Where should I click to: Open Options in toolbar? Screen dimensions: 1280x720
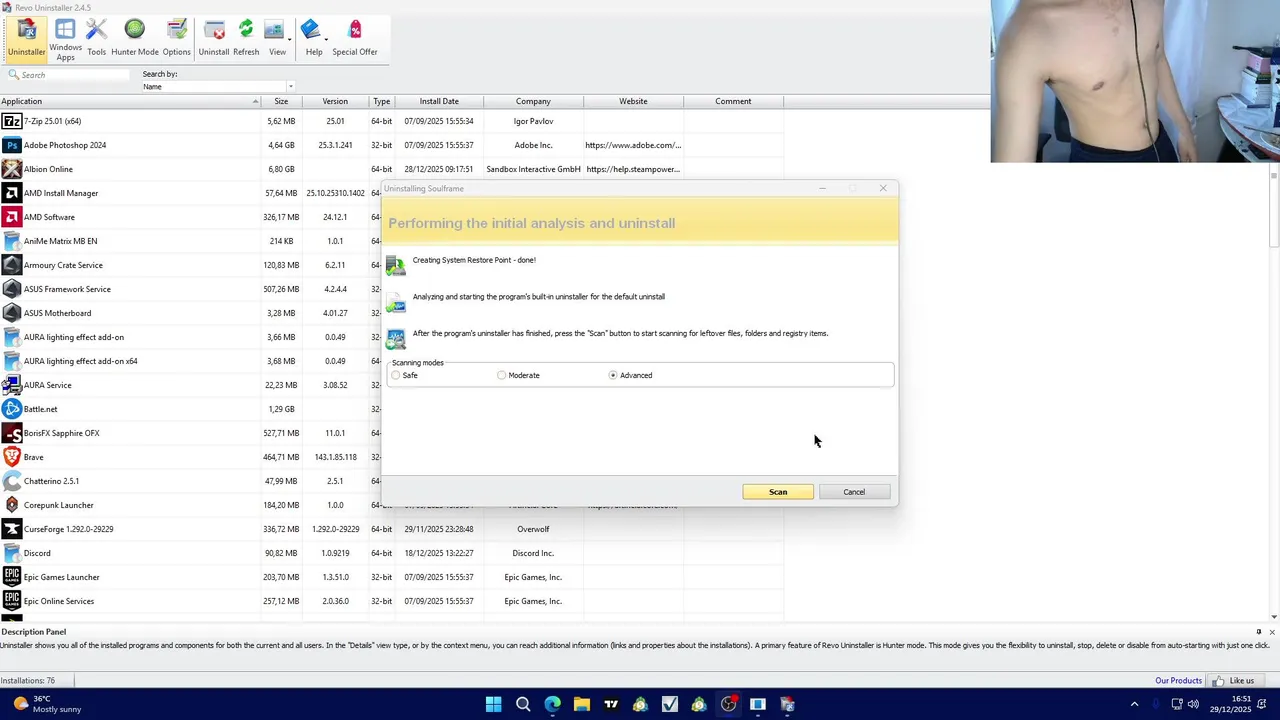coord(176,38)
